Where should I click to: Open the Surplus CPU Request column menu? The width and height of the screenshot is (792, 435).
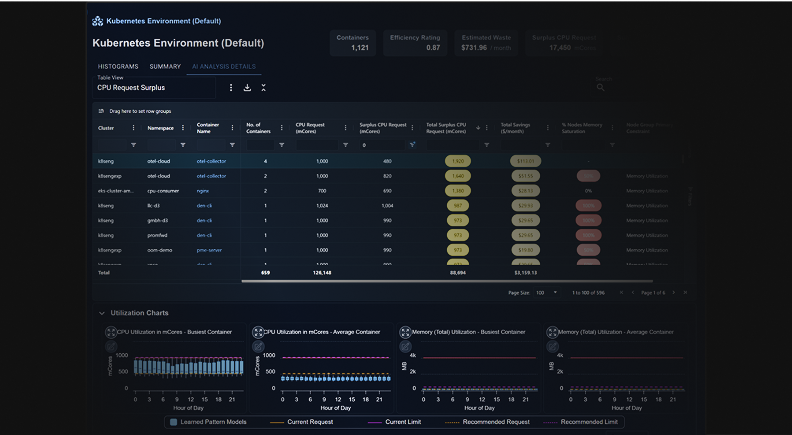coord(412,128)
